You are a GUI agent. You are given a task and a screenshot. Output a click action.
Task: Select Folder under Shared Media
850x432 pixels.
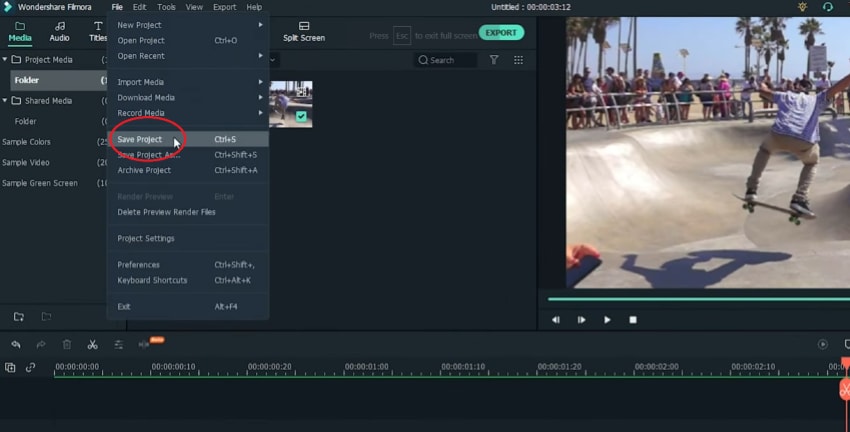pos(25,121)
